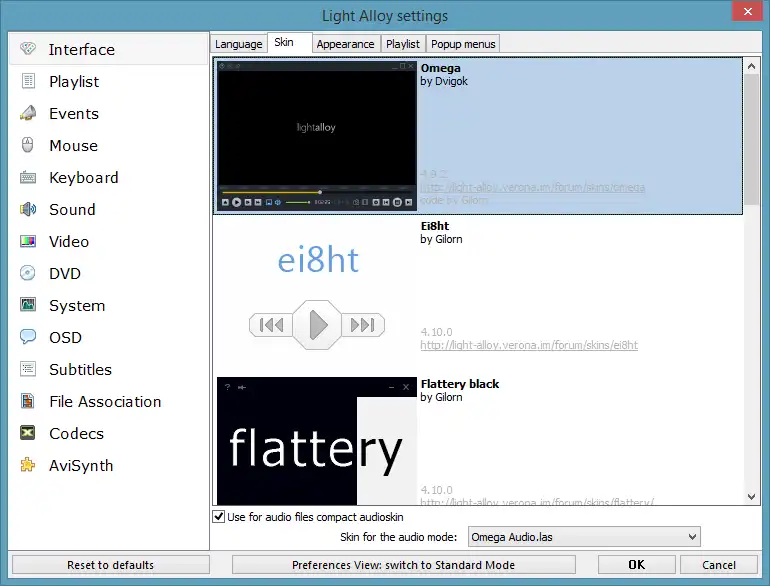
Task: Click the Video monitor icon
Action: point(28,241)
